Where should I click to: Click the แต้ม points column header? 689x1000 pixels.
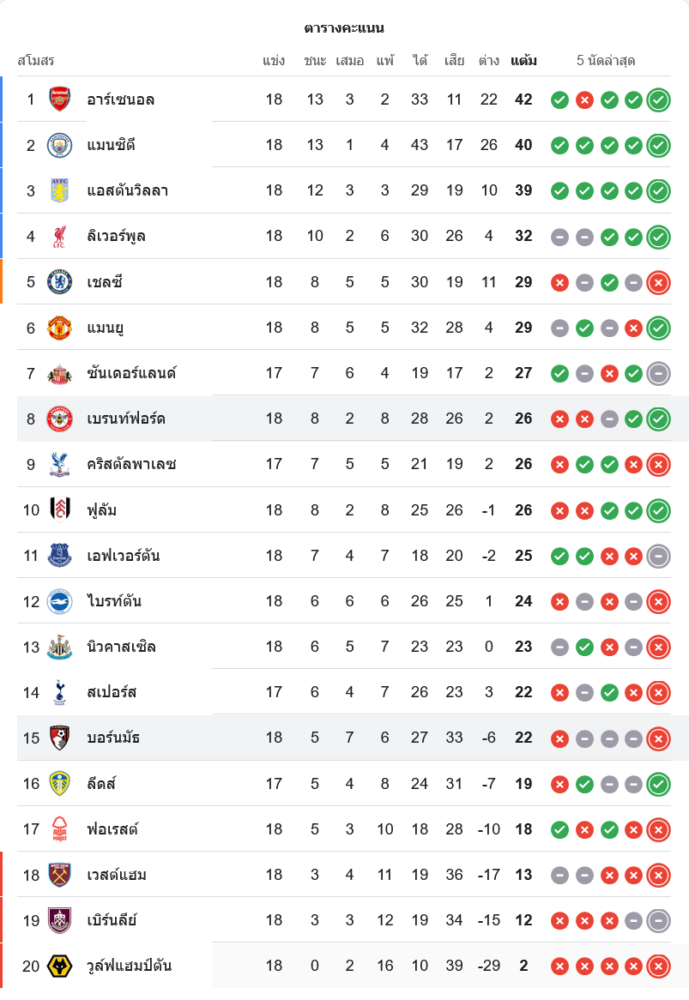point(523,61)
